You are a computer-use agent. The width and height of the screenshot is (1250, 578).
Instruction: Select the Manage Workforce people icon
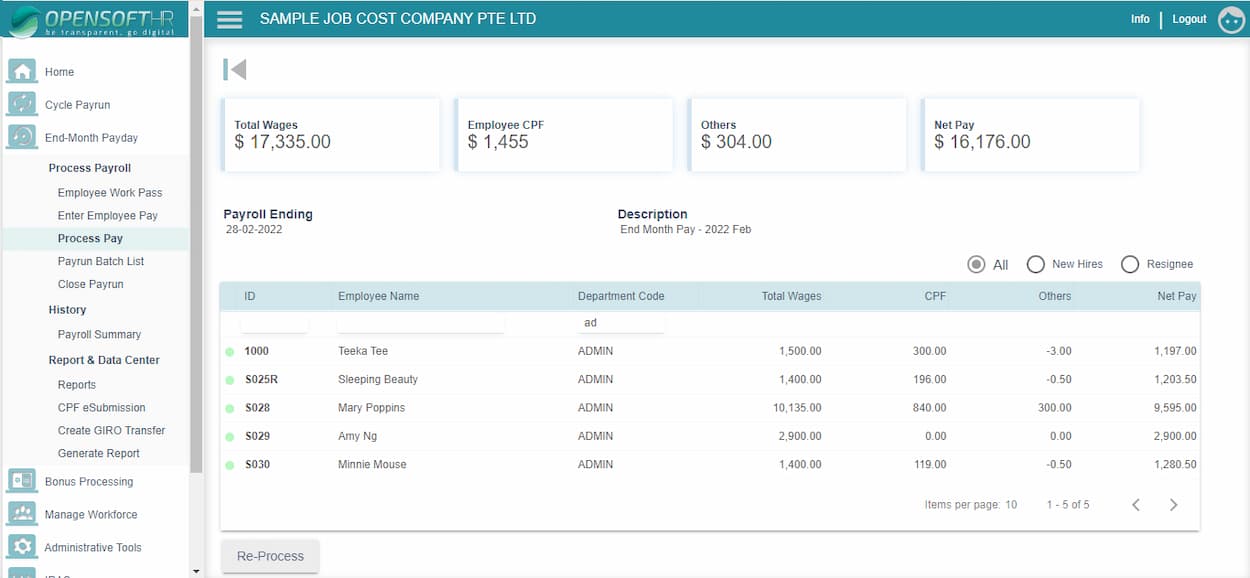point(22,514)
